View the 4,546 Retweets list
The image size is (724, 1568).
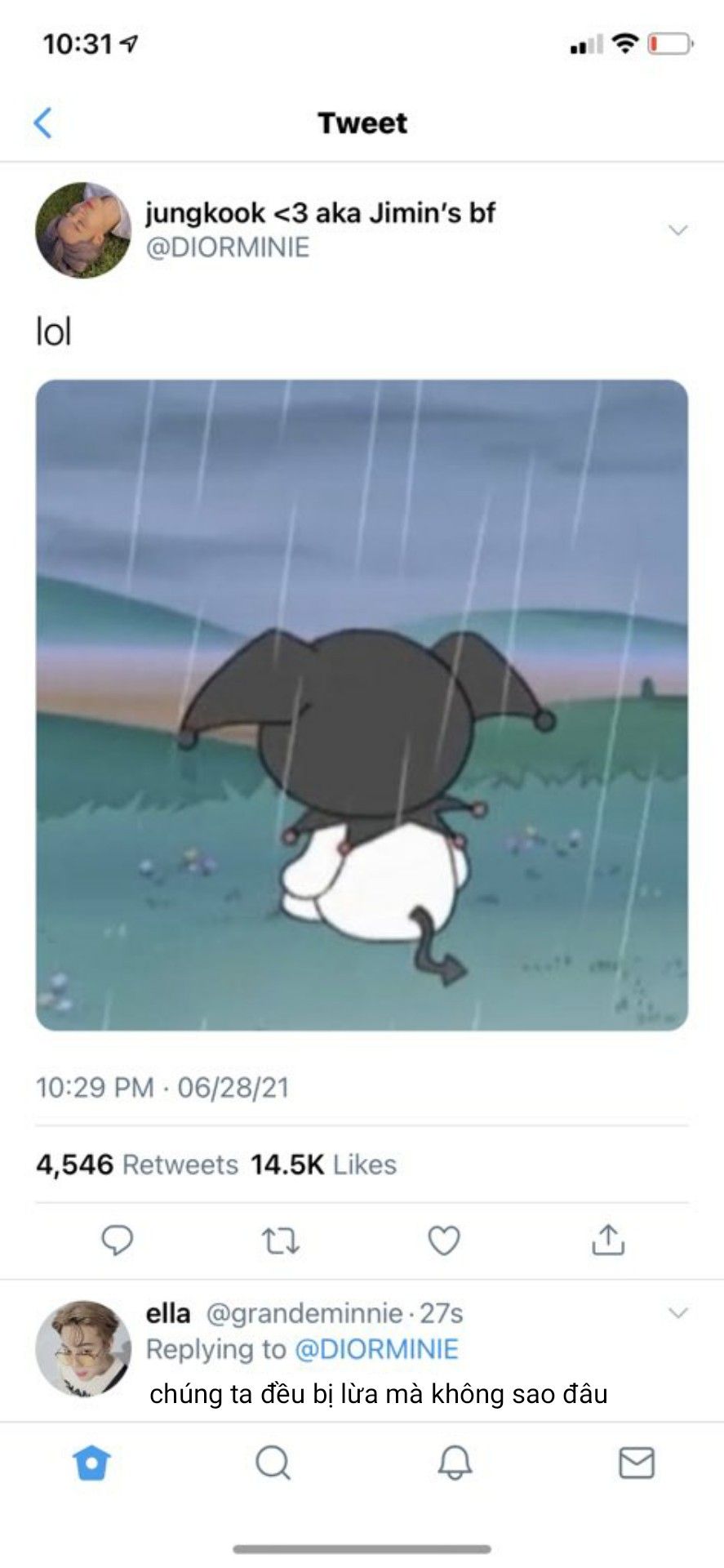[x=137, y=1165]
